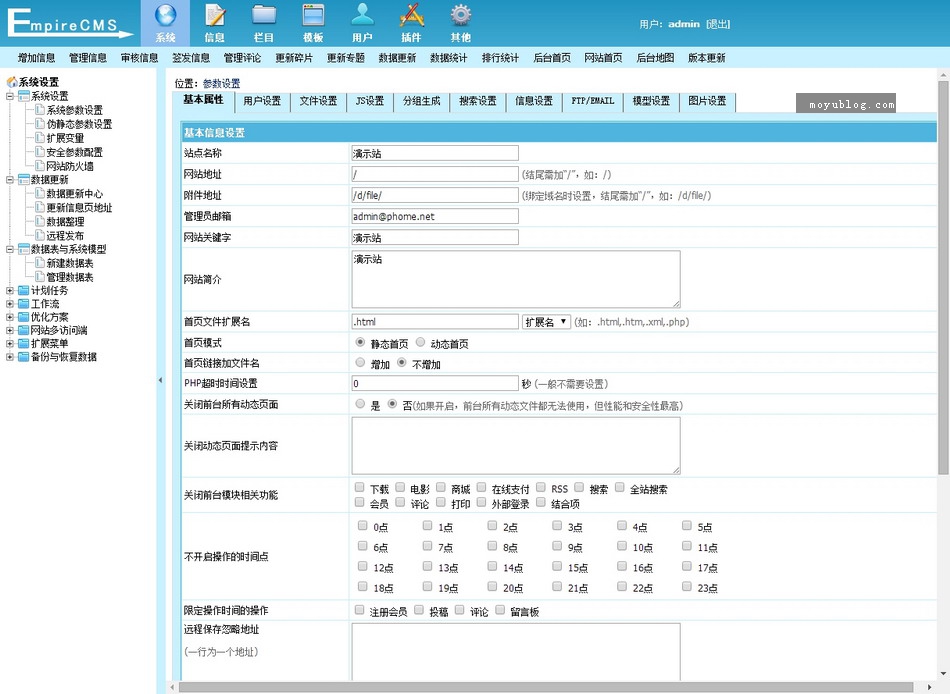Image resolution: width=950 pixels, height=694 pixels.
Task: Focus the 管理员邮箱 input field
Action: pos(435,216)
